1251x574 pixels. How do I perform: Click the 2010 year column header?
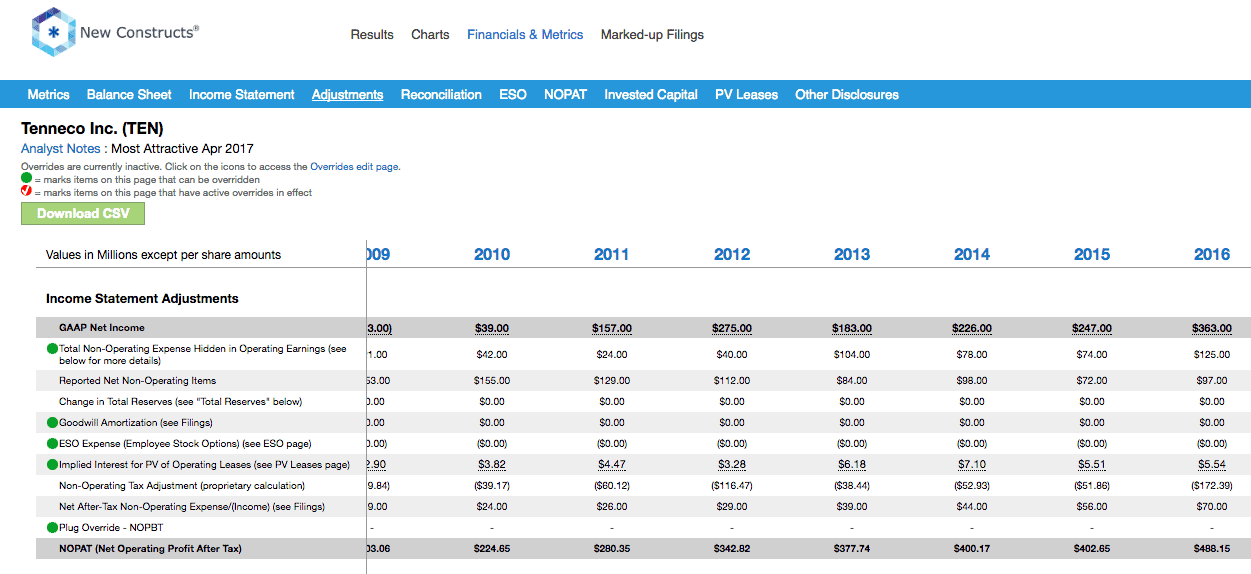pyautogui.click(x=492, y=255)
